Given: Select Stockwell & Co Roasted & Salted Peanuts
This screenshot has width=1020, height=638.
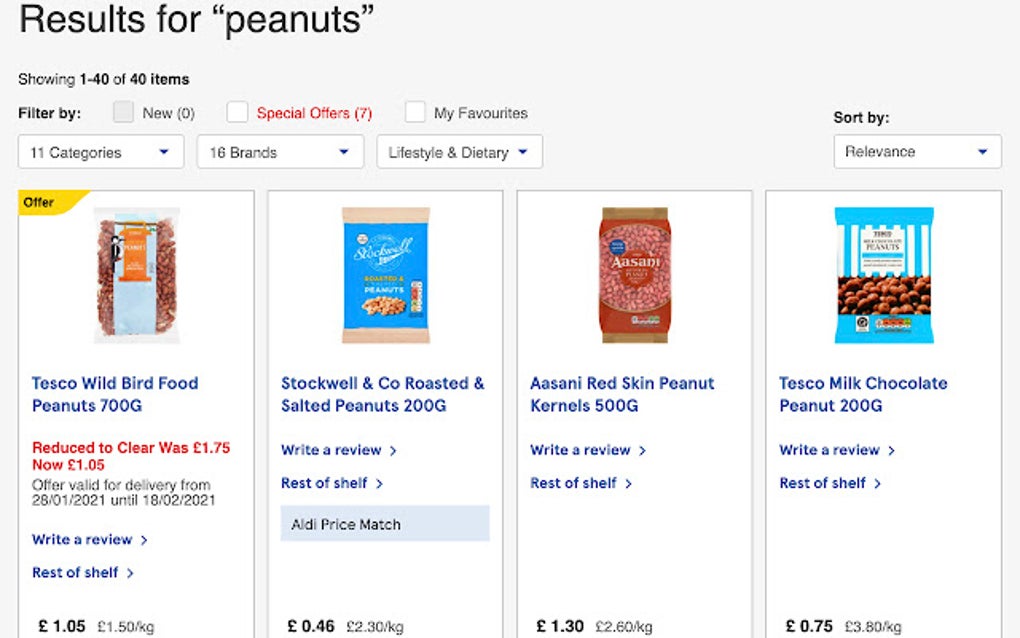Looking at the screenshot, I should (x=382, y=394).
